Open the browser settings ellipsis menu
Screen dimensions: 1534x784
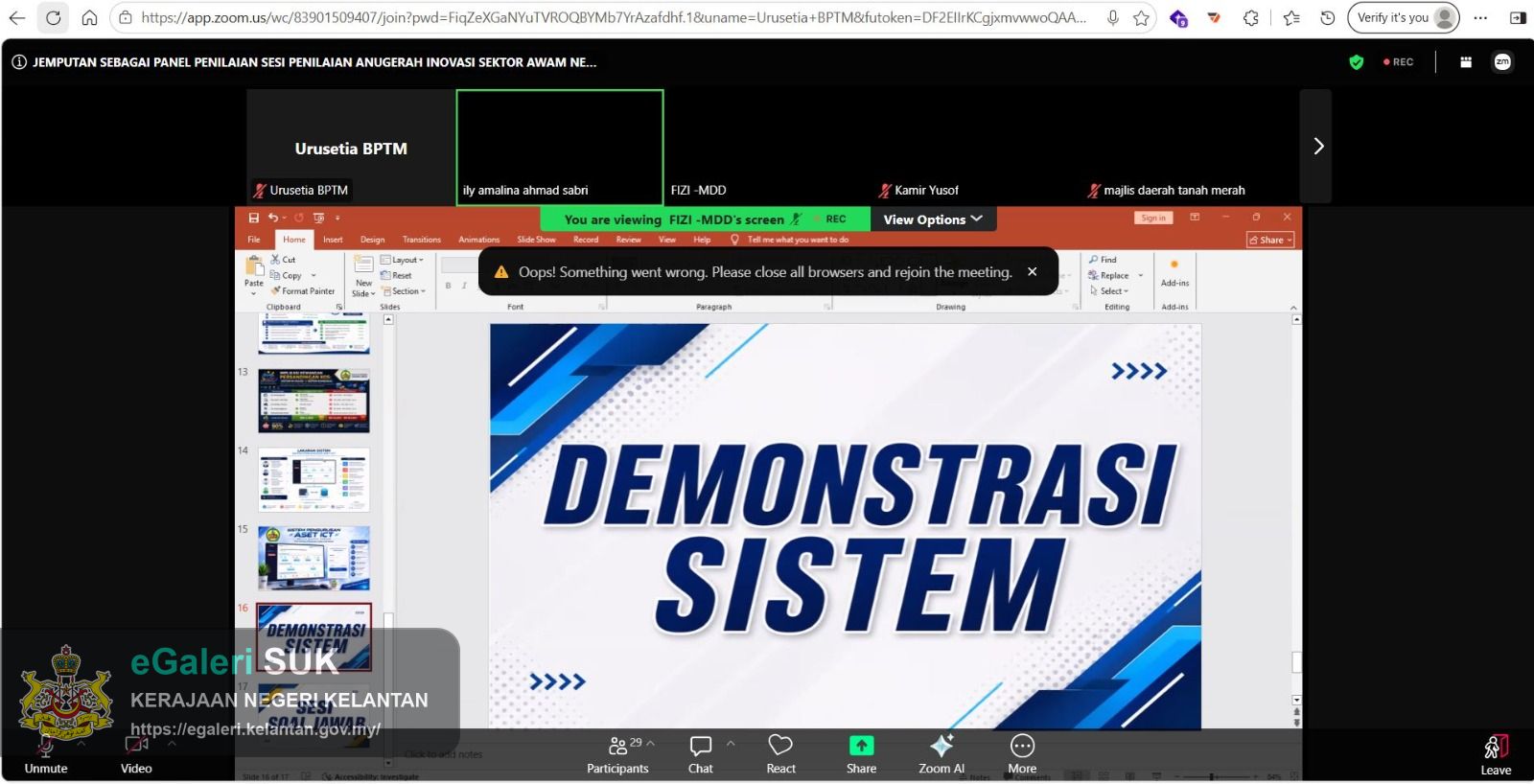[1480, 17]
